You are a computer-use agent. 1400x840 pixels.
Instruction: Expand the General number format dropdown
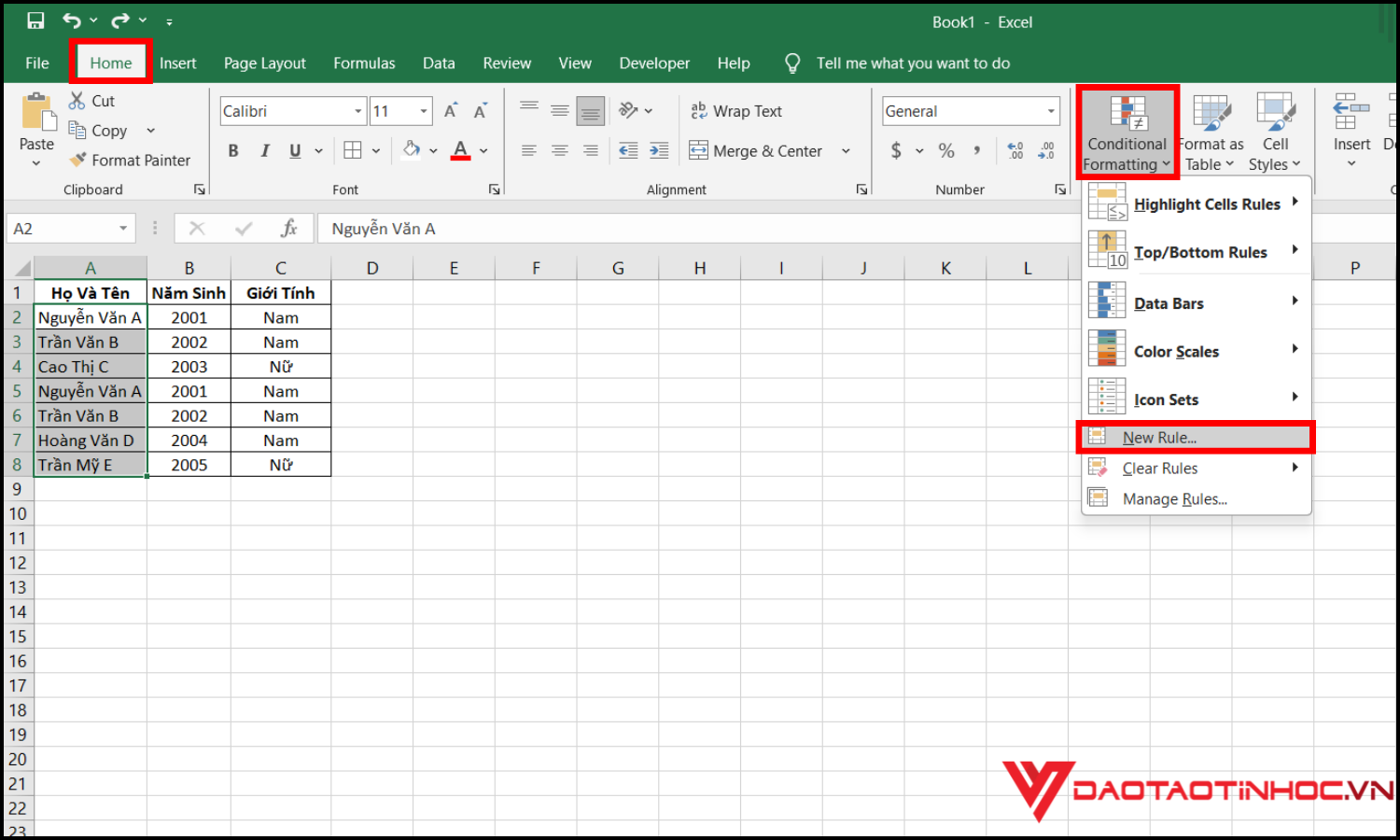click(1051, 111)
